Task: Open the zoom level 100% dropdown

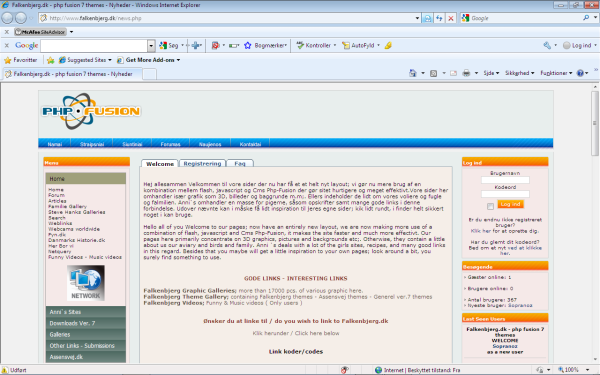Action: [574, 370]
